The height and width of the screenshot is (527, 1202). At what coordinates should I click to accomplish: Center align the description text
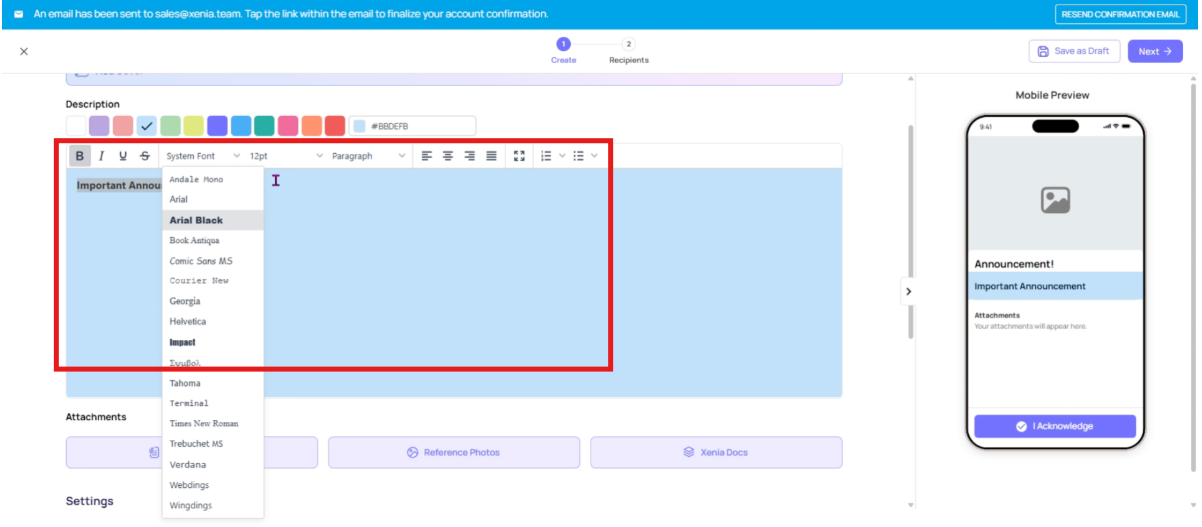pos(448,156)
